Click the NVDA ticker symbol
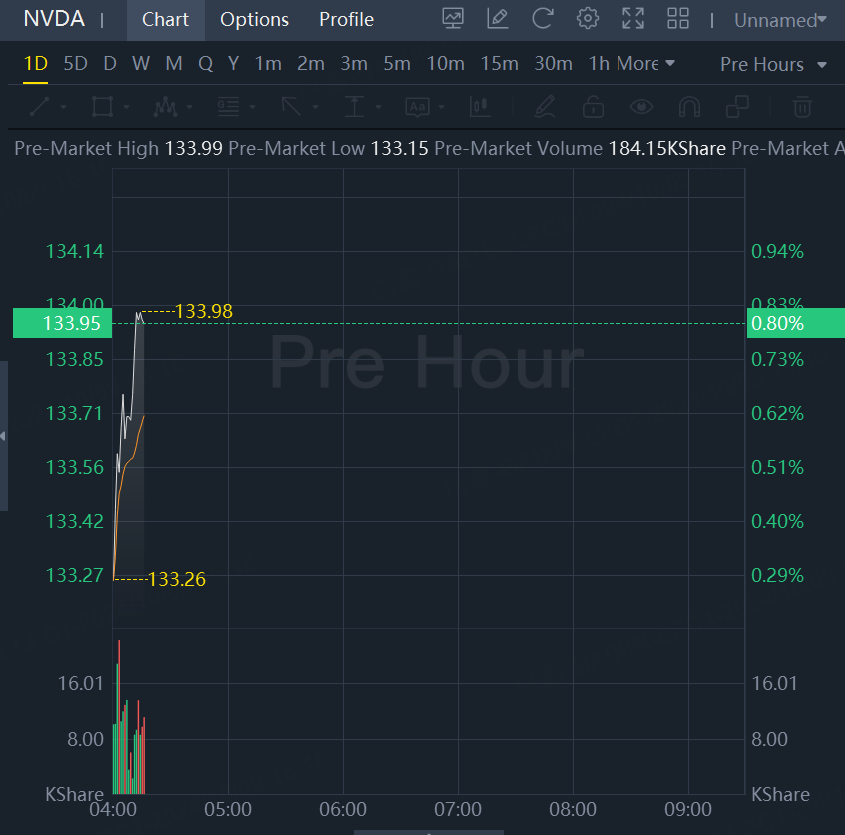This screenshot has height=835, width=845. pyautogui.click(x=54, y=19)
